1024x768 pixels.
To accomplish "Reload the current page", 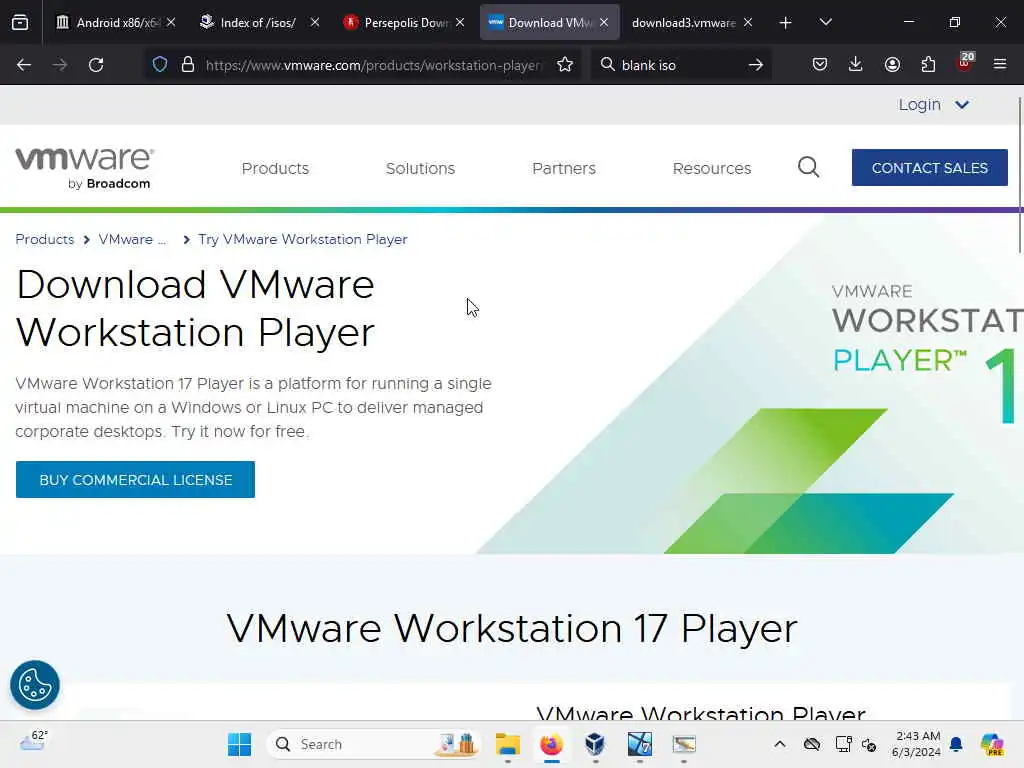I will (96, 65).
